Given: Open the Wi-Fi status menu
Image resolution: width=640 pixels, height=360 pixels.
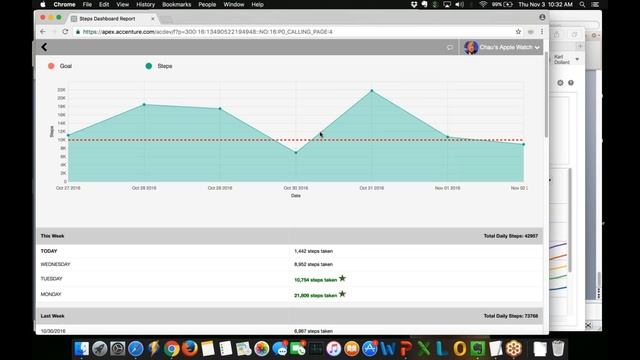Looking at the screenshot, I should pos(483,4).
